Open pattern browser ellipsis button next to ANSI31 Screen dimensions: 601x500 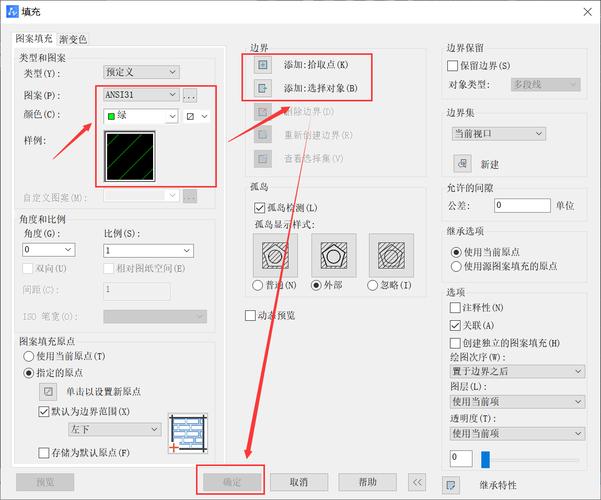click(x=190, y=95)
